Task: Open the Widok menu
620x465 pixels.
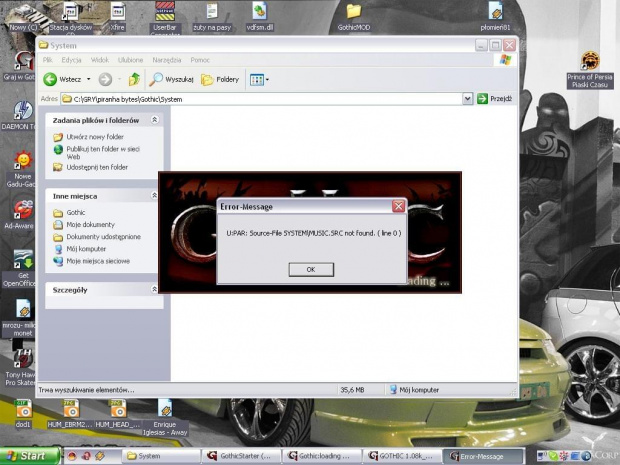Action: pos(100,60)
